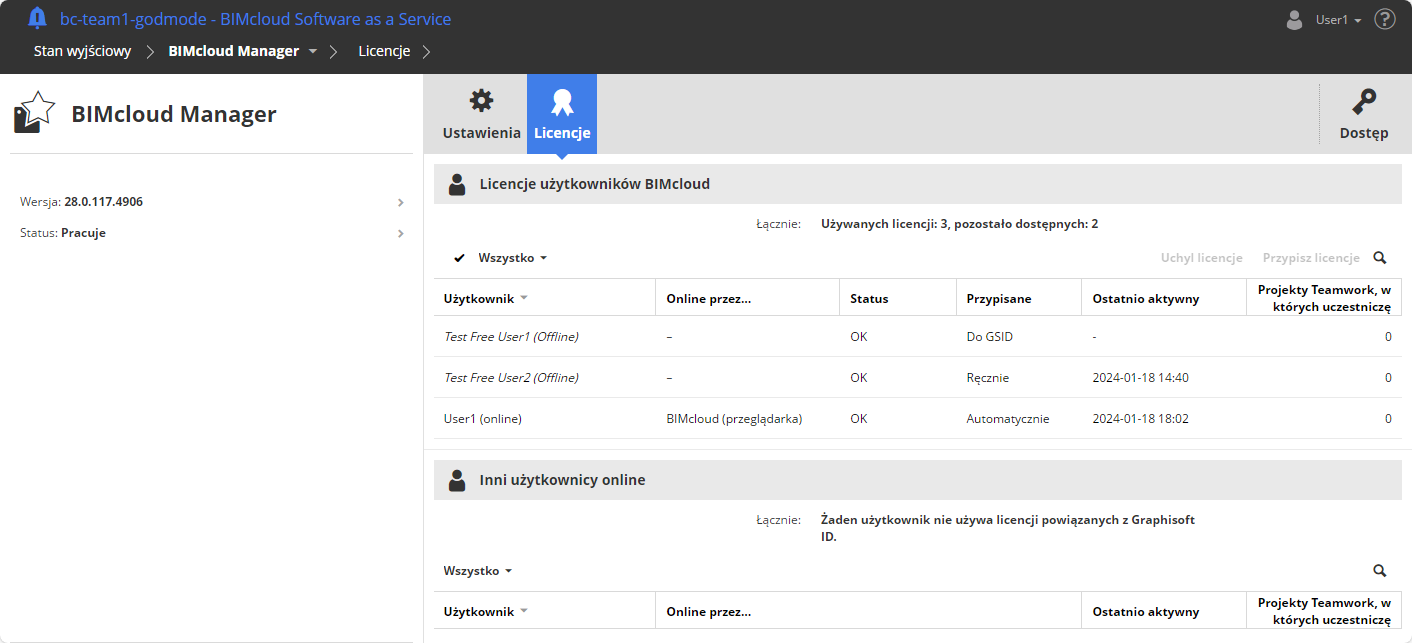Click the notification bell icon

pyautogui.click(x=37, y=18)
